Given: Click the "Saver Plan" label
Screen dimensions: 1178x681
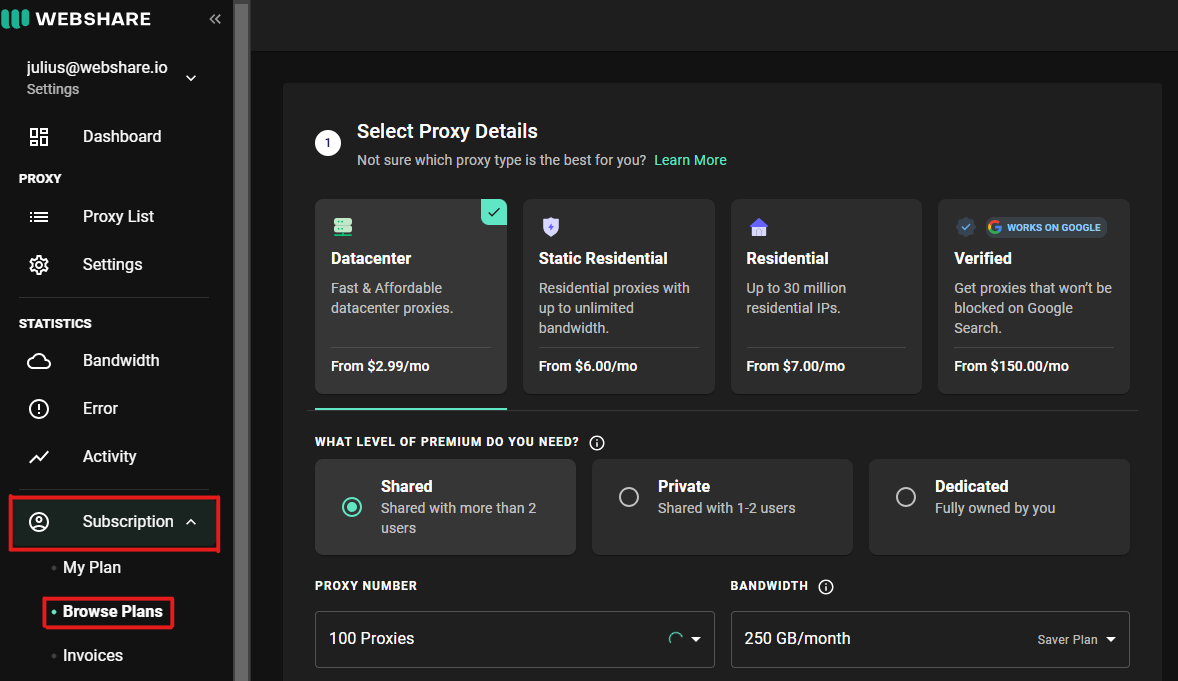Looking at the screenshot, I should tap(1067, 640).
